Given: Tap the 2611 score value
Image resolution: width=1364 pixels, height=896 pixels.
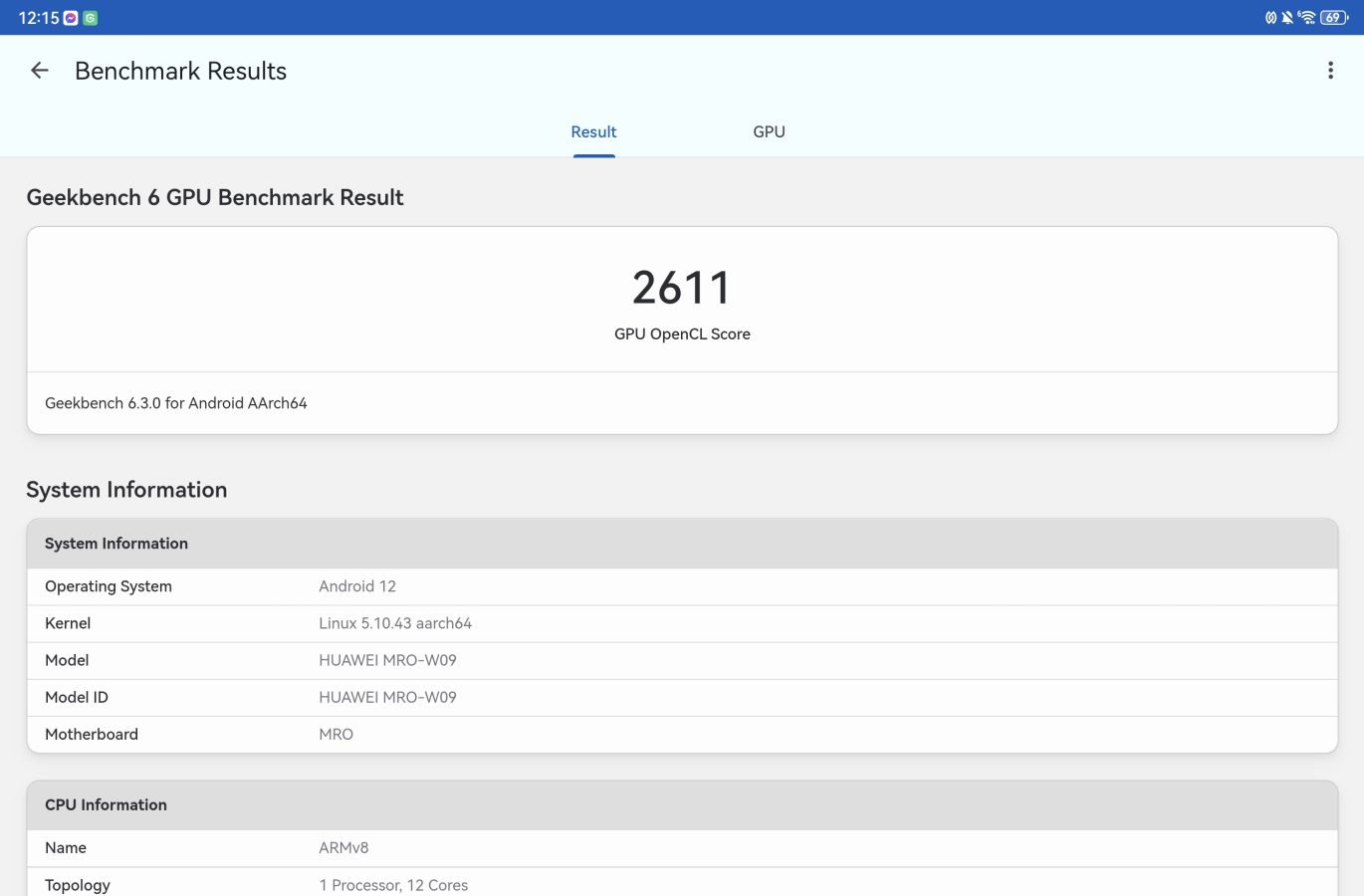Looking at the screenshot, I should [682, 289].
